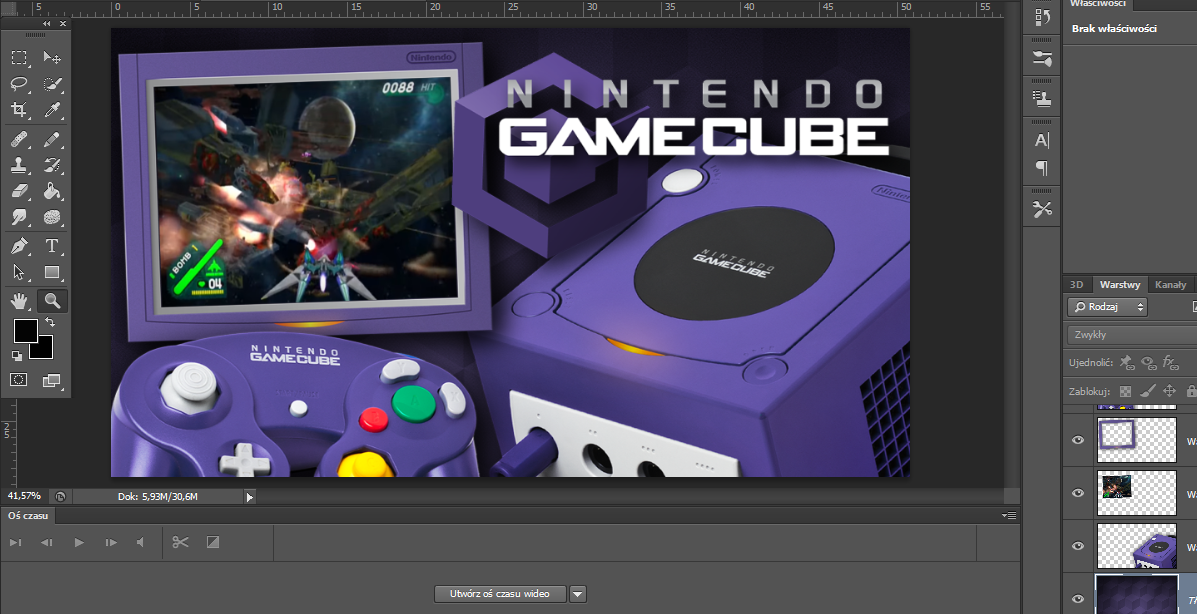This screenshot has height=614, width=1197.
Task: Lock transparent pixels in Zablokuj row
Action: (x=1125, y=391)
